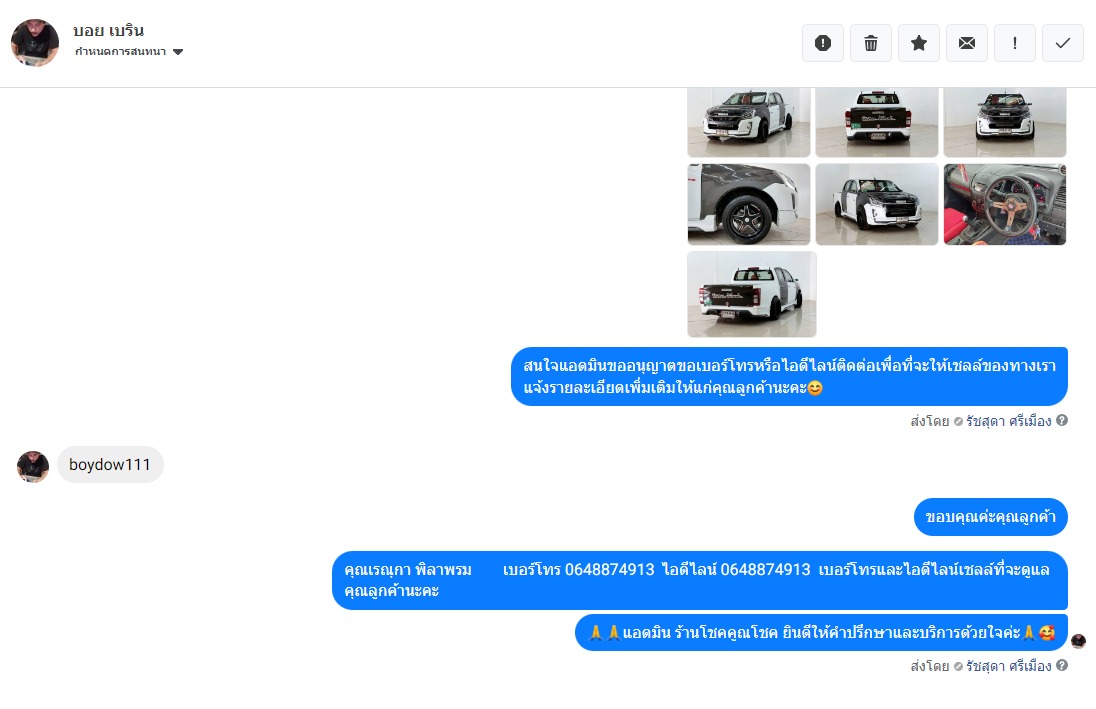The width and height of the screenshot is (1096, 709).
Task: Open บอย เบริน profile name
Action: (x=108, y=31)
